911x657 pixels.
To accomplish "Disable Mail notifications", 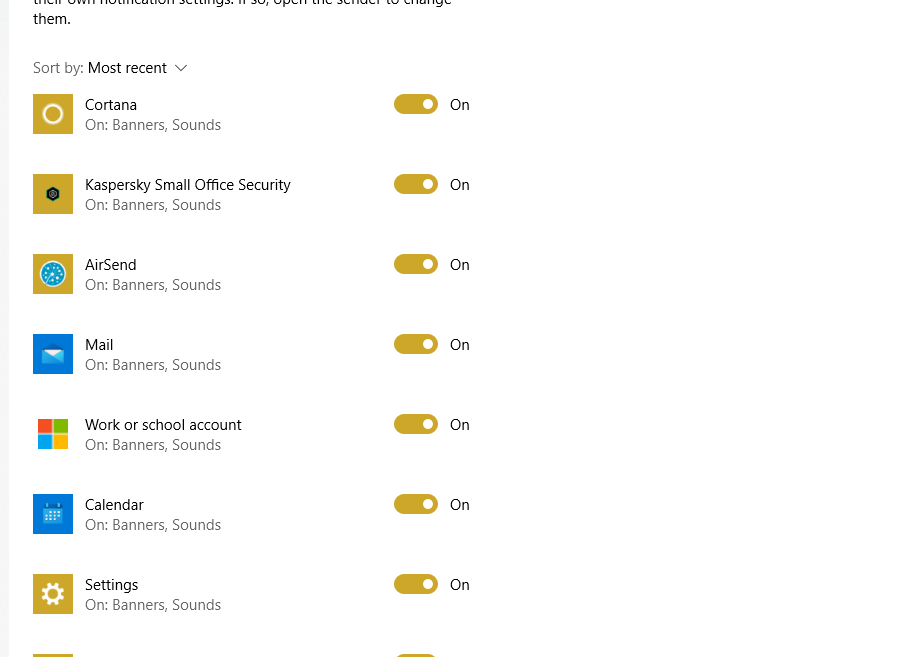I will [415, 344].
